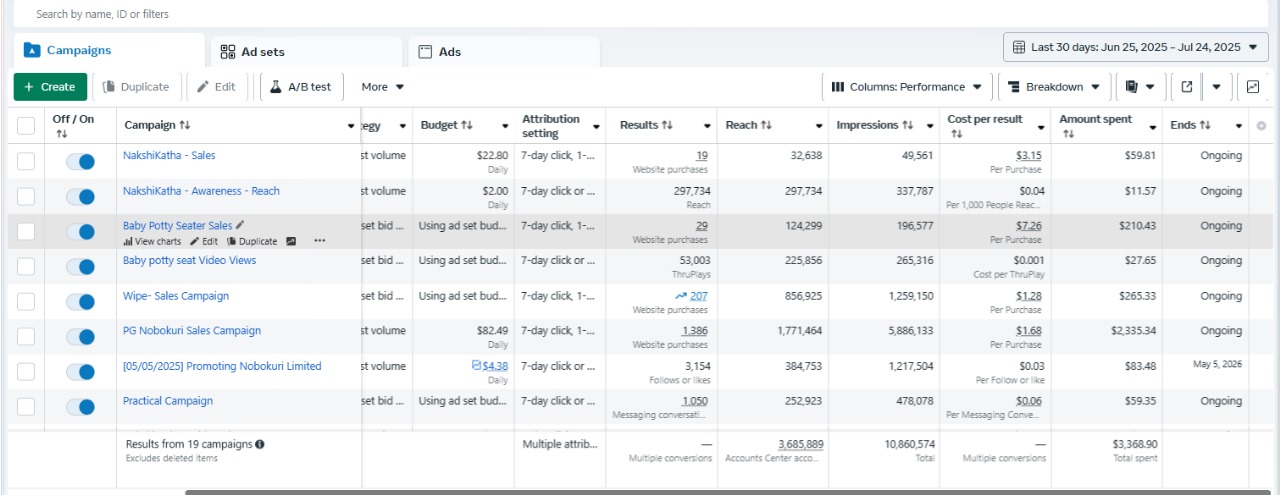
Task: Open the export options dropdown arrow
Action: (1217, 87)
